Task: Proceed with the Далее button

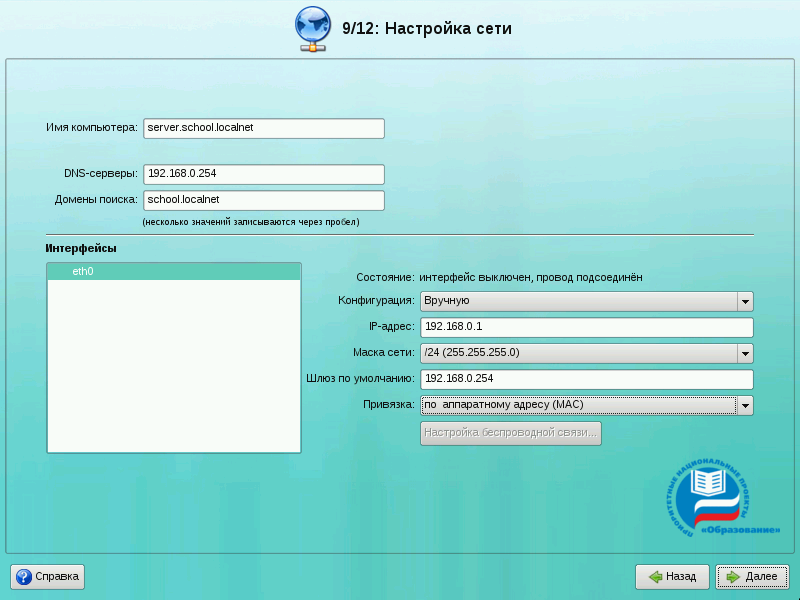Action: [x=752, y=577]
